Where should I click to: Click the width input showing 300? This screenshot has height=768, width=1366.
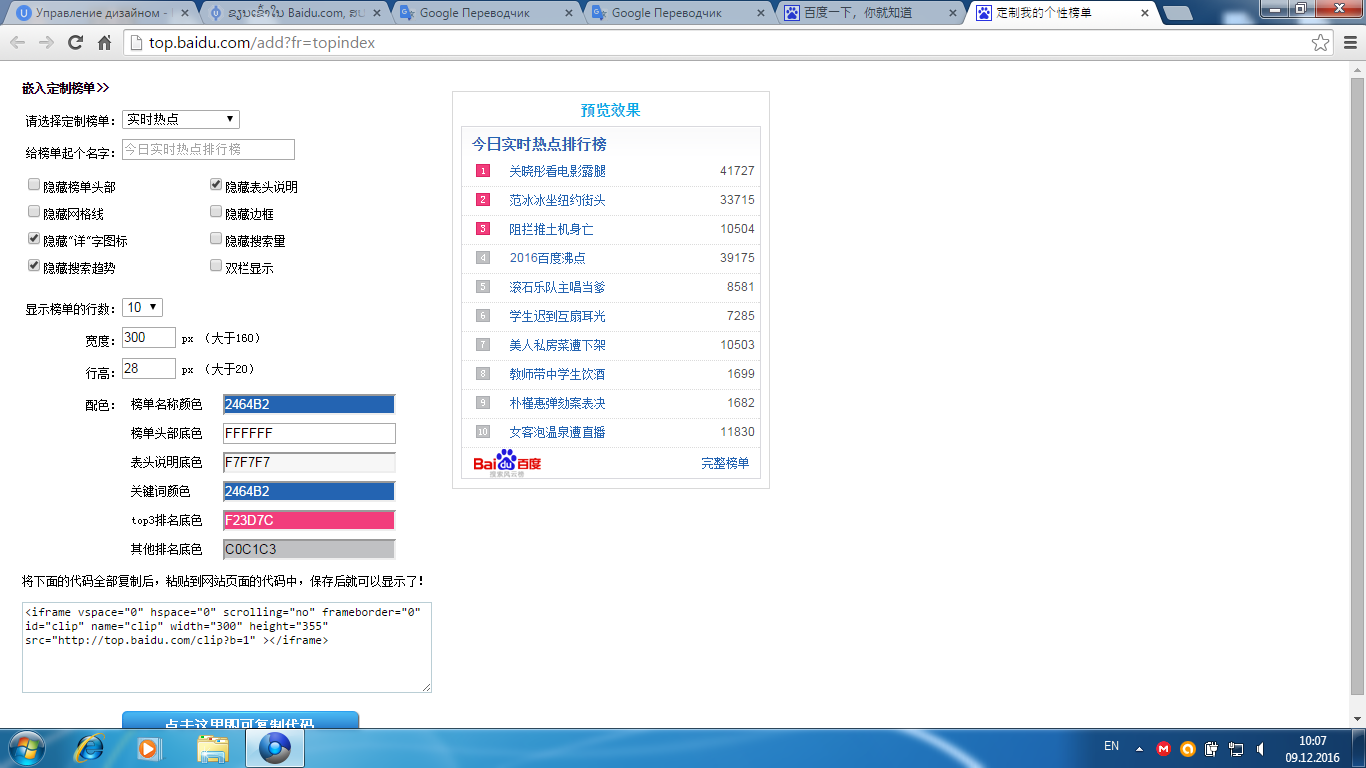click(x=149, y=338)
